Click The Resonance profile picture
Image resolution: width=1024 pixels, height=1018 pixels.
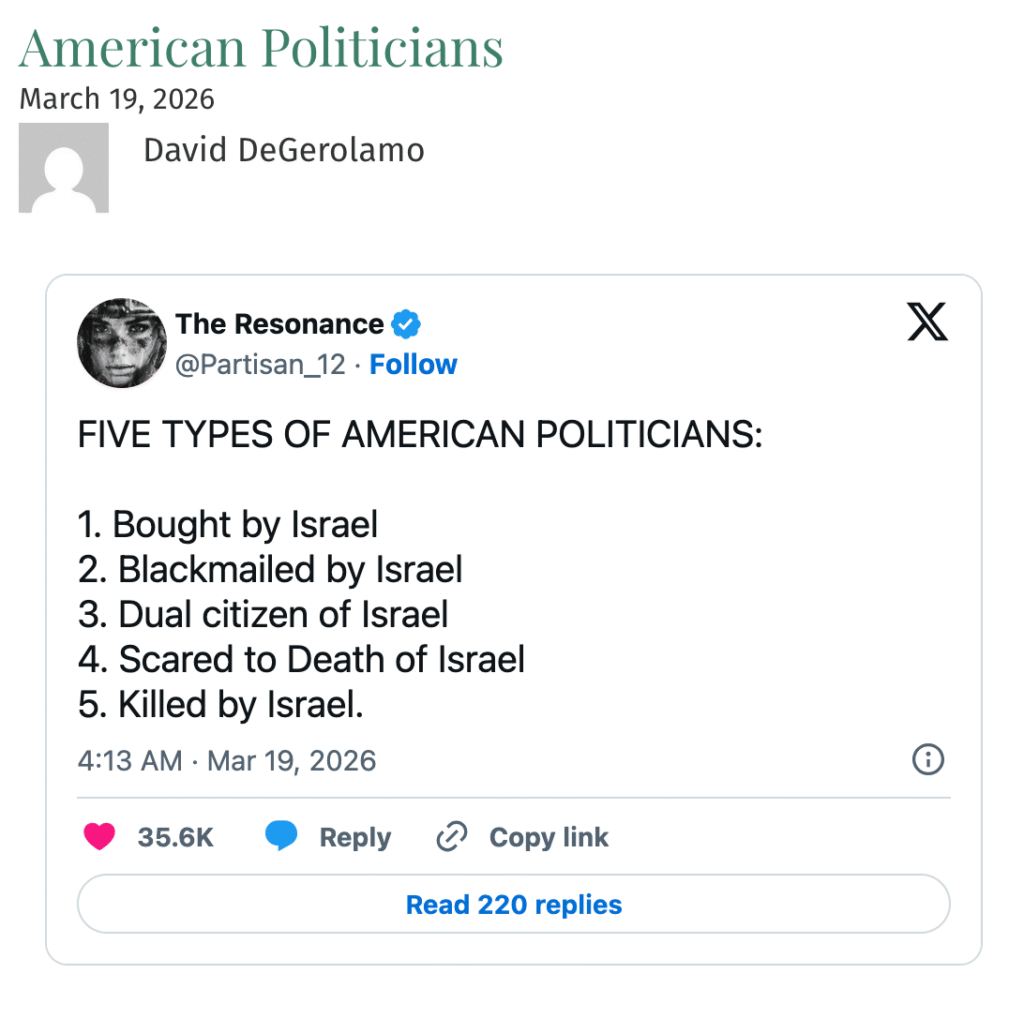pyautogui.click(x=122, y=342)
